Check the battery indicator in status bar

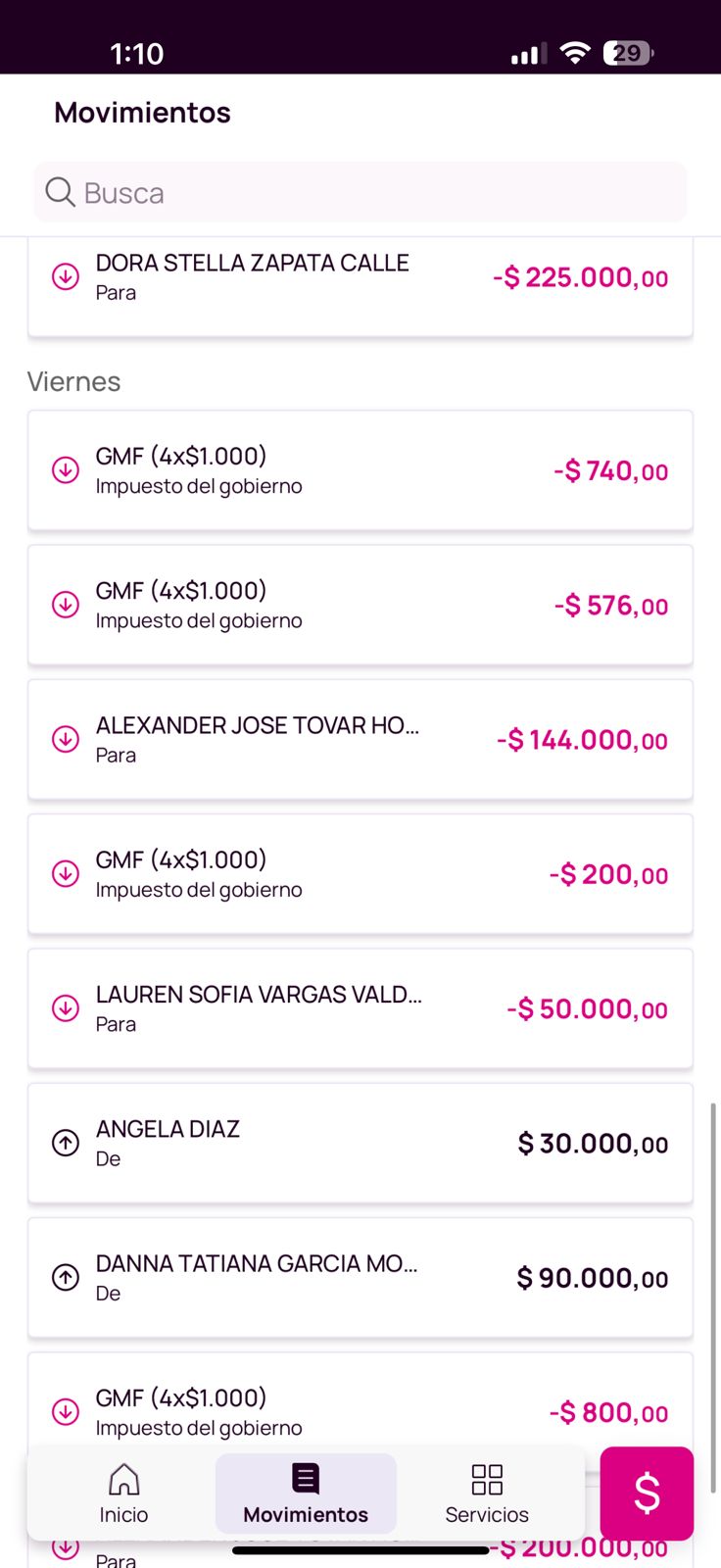coord(628,53)
